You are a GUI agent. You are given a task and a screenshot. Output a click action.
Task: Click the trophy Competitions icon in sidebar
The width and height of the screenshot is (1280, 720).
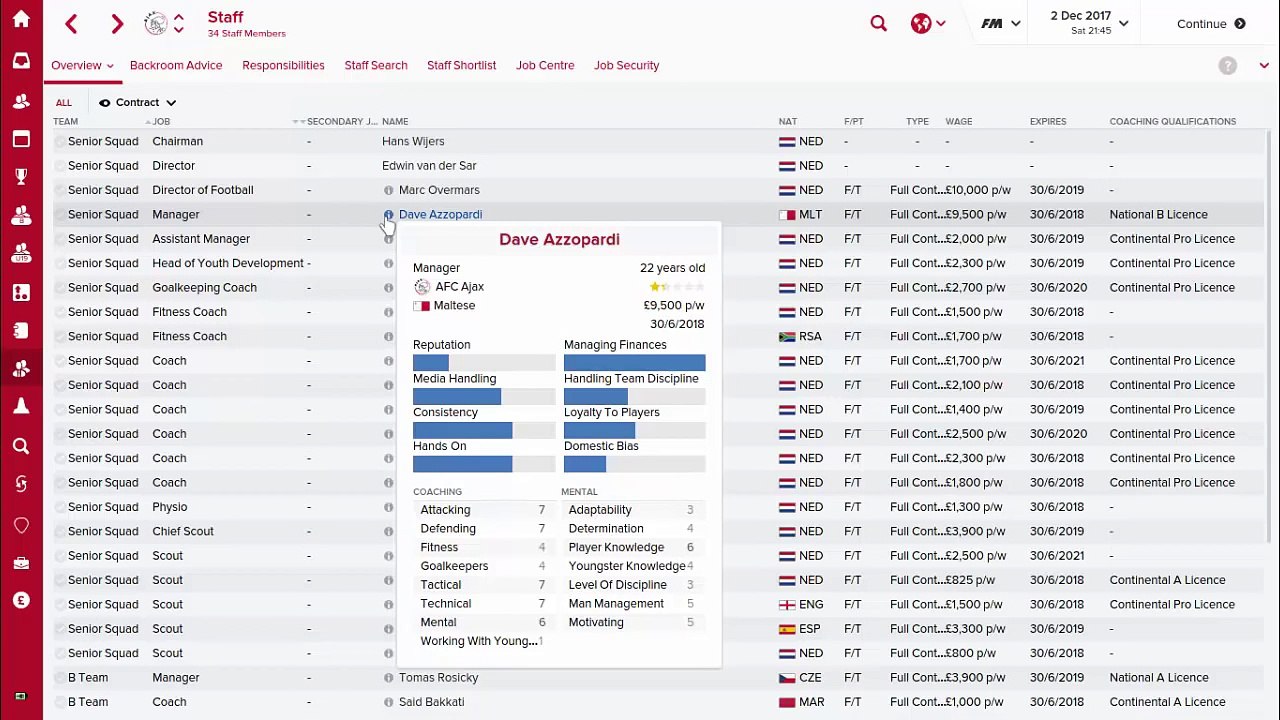point(21,177)
